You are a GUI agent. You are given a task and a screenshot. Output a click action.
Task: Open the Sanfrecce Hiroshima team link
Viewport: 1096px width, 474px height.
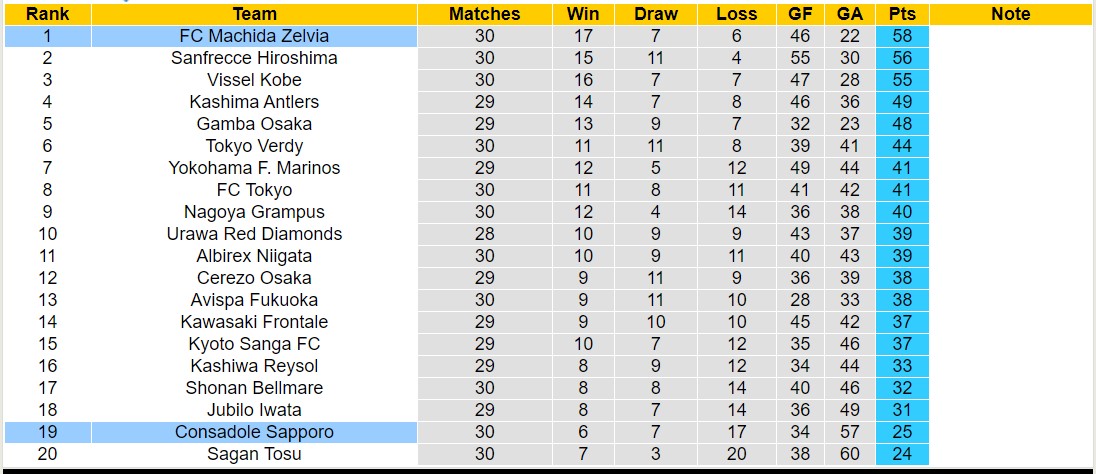click(254, 58)
